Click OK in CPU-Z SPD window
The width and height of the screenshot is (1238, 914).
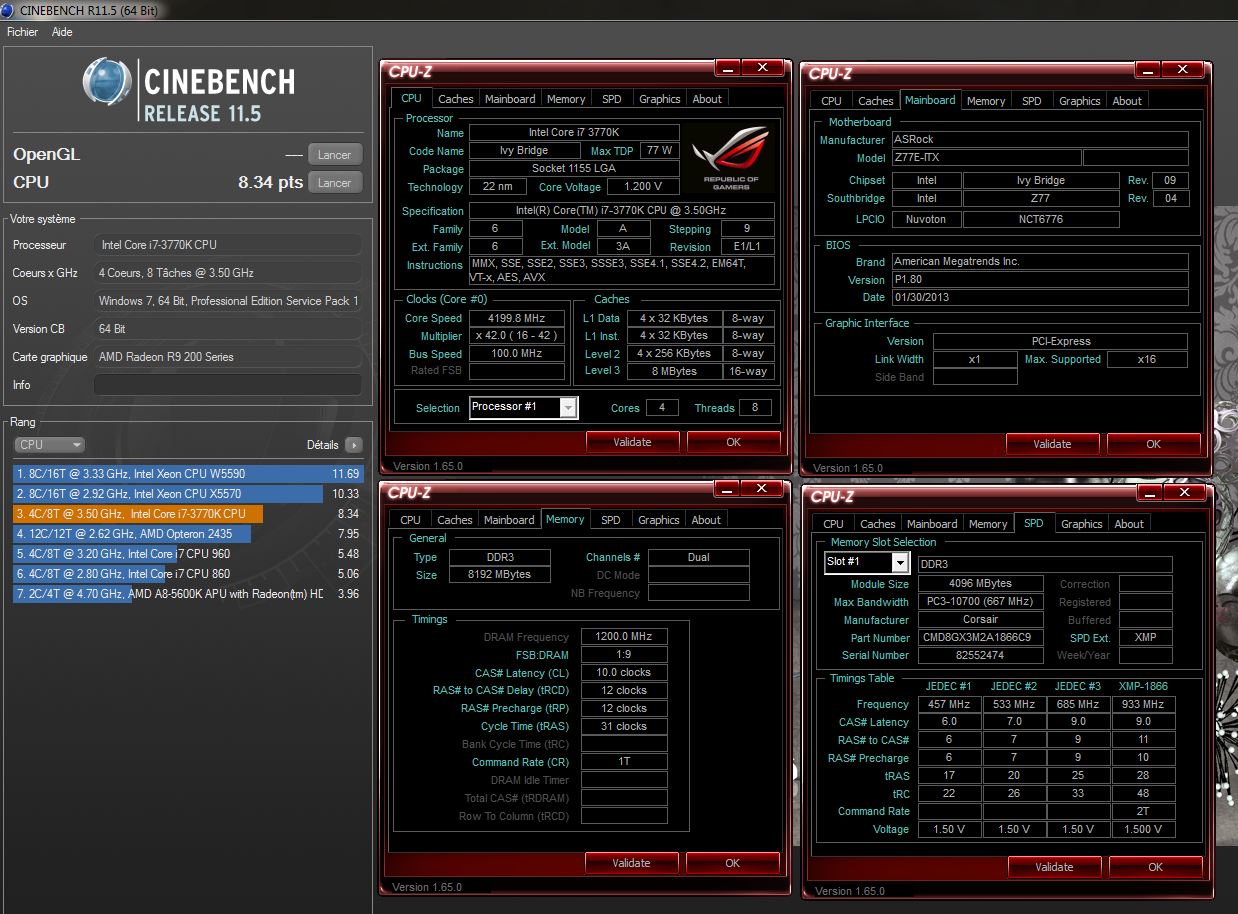pyautogui.click(x=1155, y=867)
